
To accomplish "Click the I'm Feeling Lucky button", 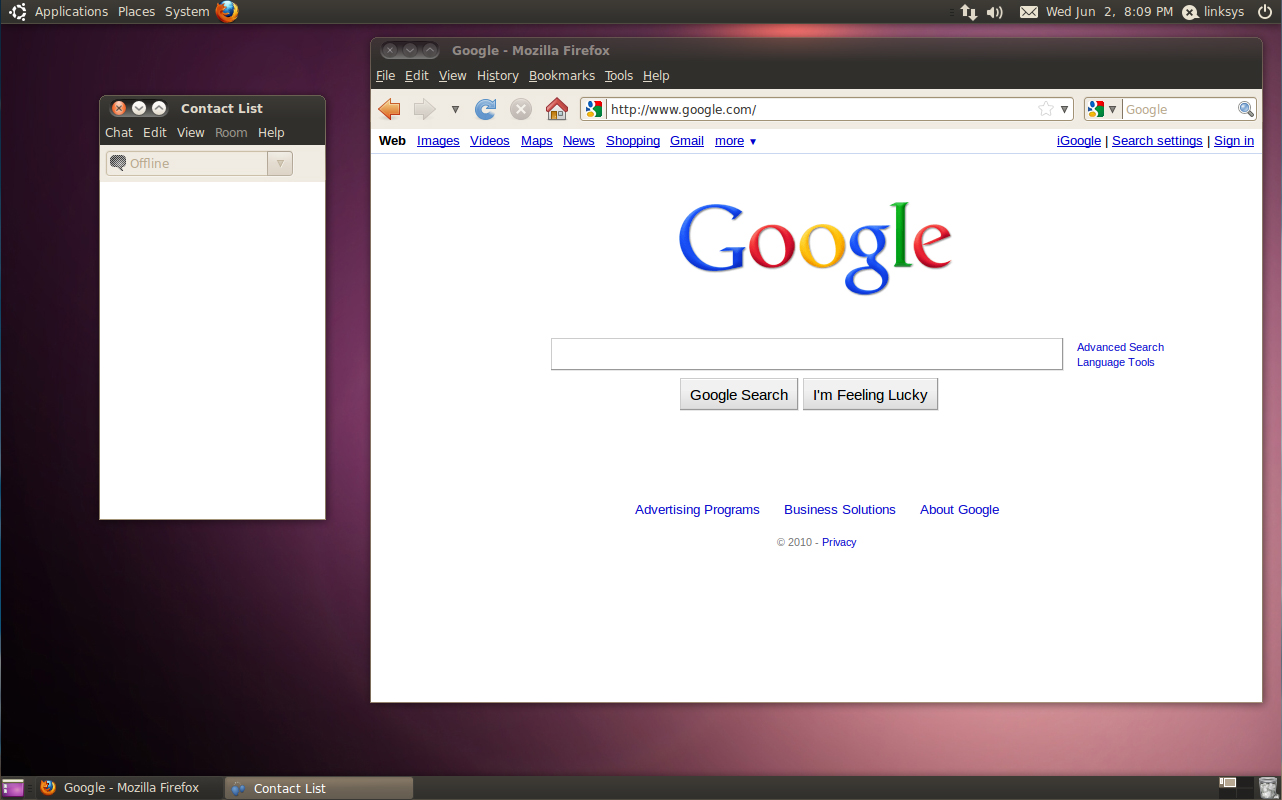I will click(x=870, y=394).
